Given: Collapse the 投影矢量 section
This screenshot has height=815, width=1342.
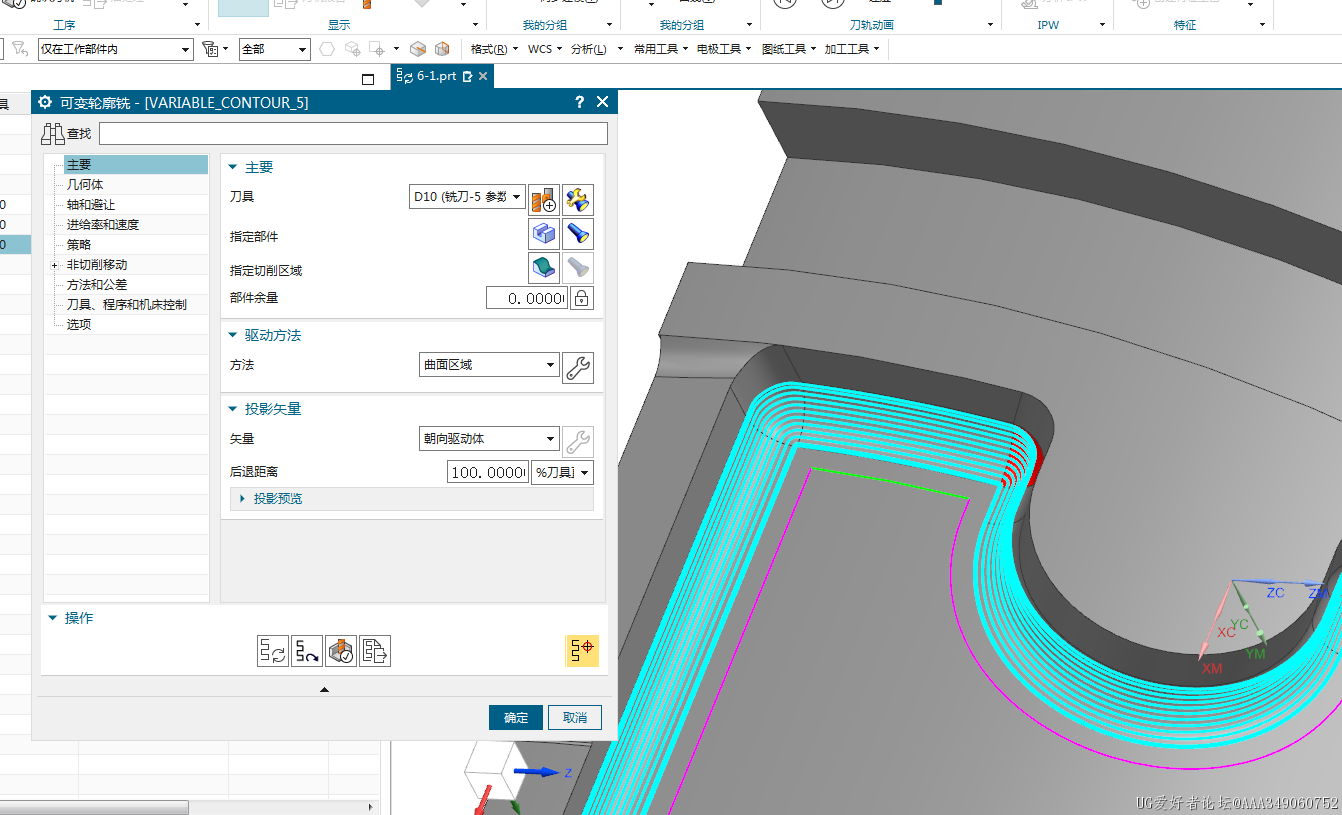Looking at the screenshot, I should pyautogui.click(x=265, y=409).
